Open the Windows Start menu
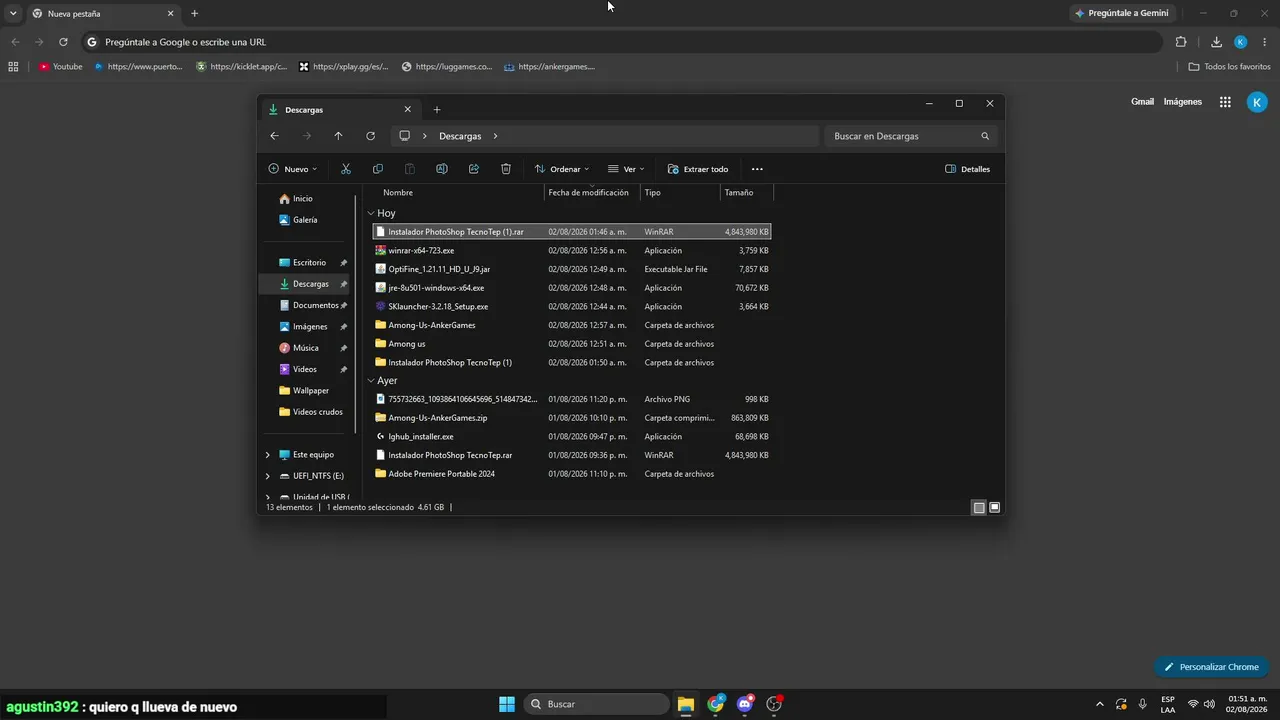Viewport: 1280px width, 720px height. [507, 704]
